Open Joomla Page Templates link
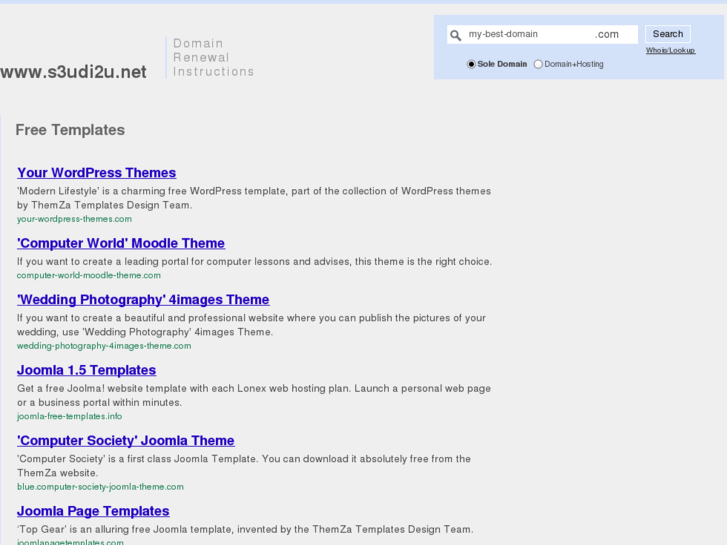727x545 pixels. click(x=93, y=511)
